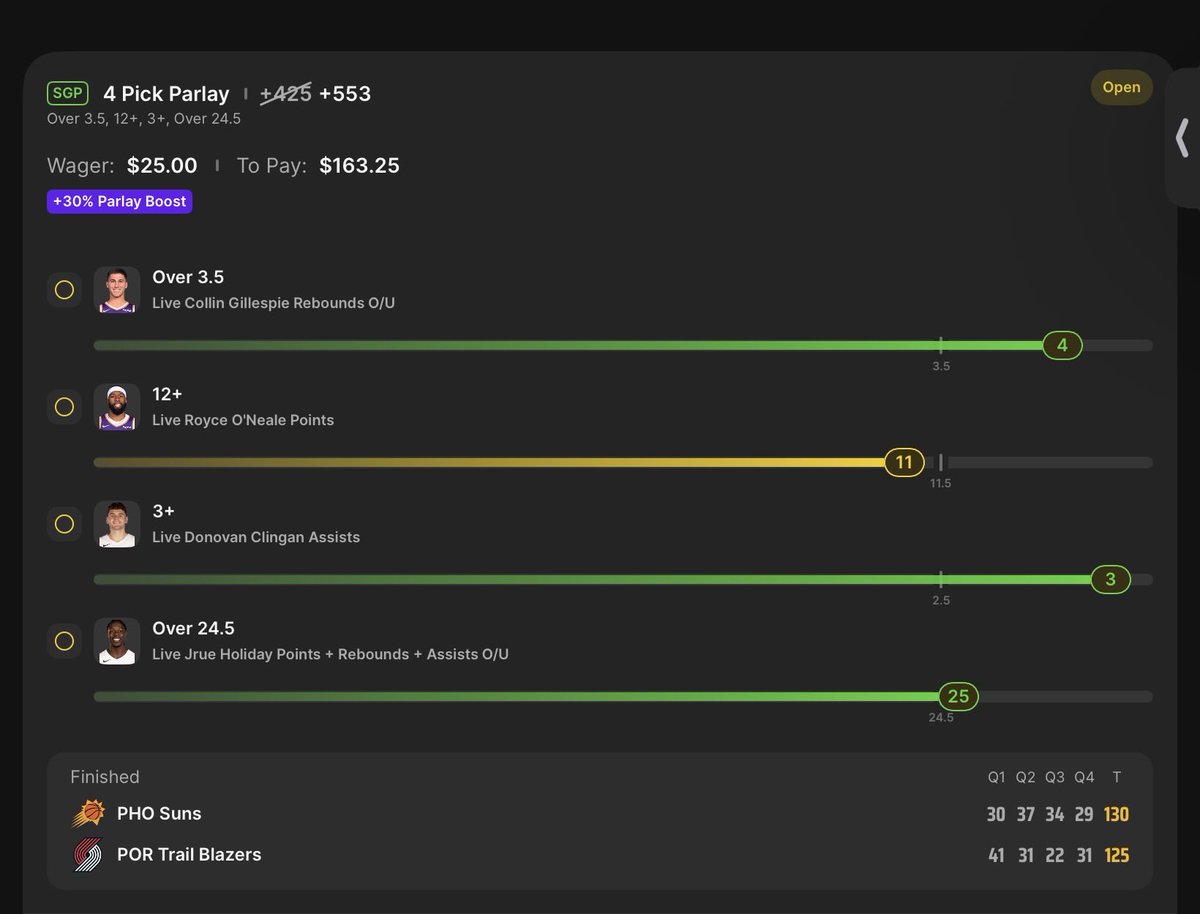This screenshot has height=914, width=1200.
Task: Click the picks summary line under title
Action: pyautogui.click(x=144, y=119)
